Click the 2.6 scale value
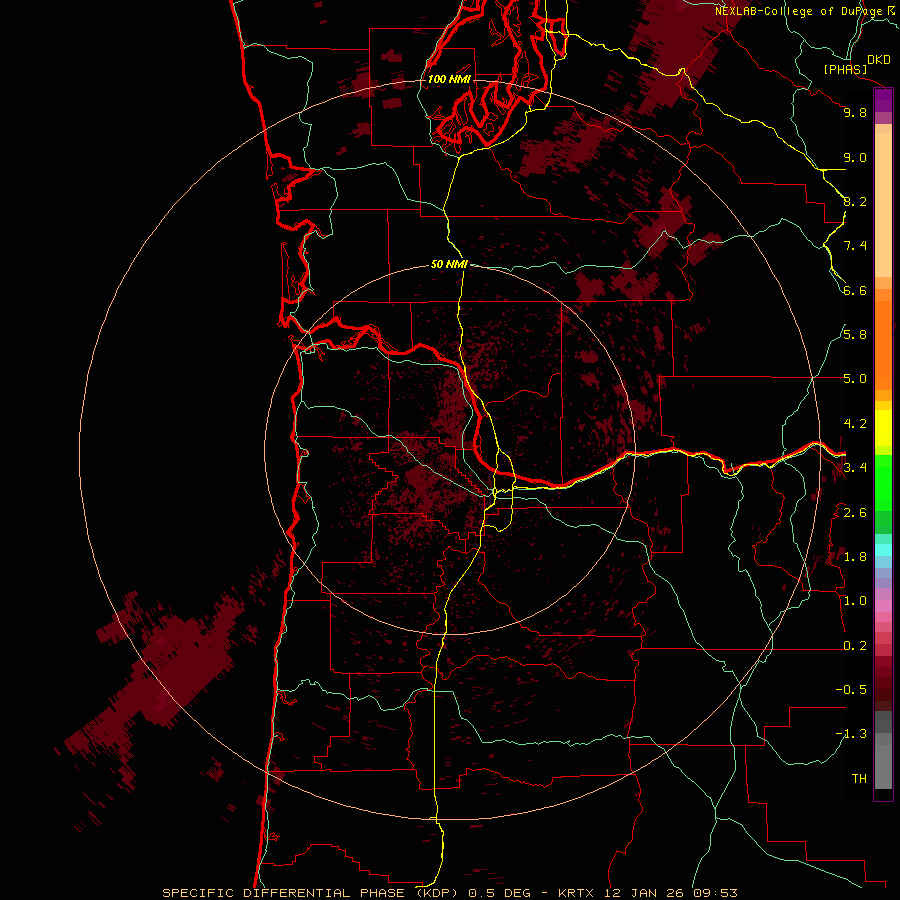The image size is (900, 900). coord(855,513)
